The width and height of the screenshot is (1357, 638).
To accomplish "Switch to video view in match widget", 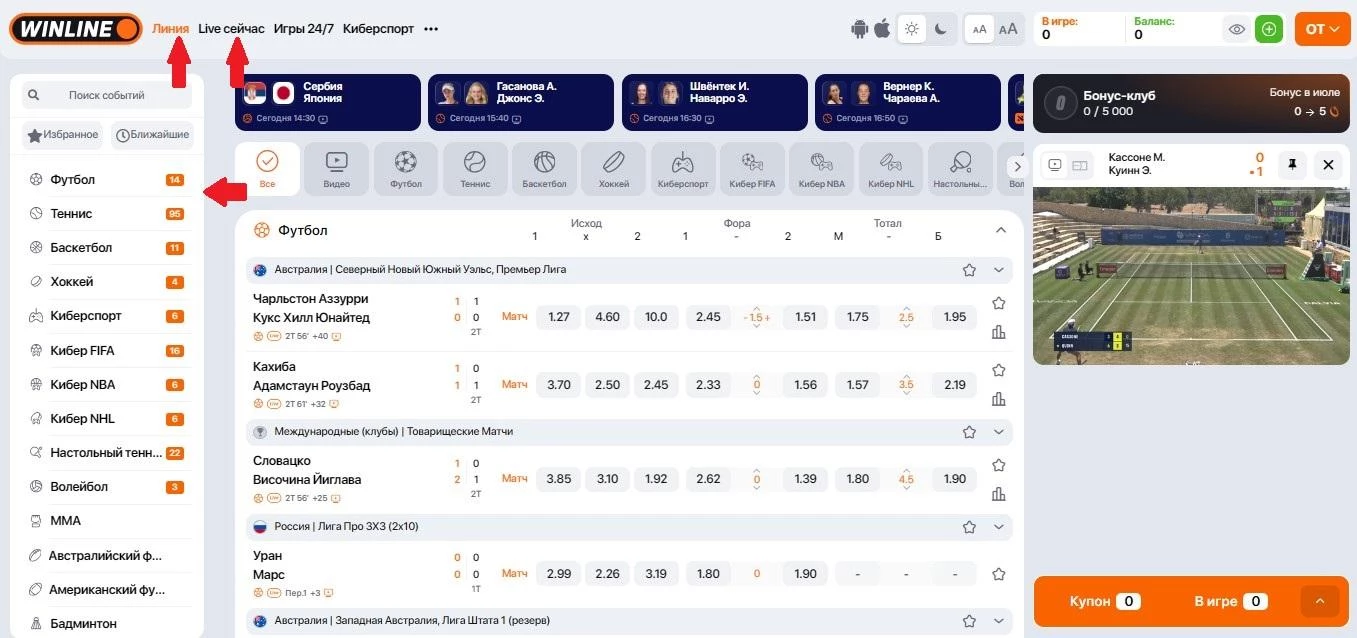I will click(x=1055, y=166).
